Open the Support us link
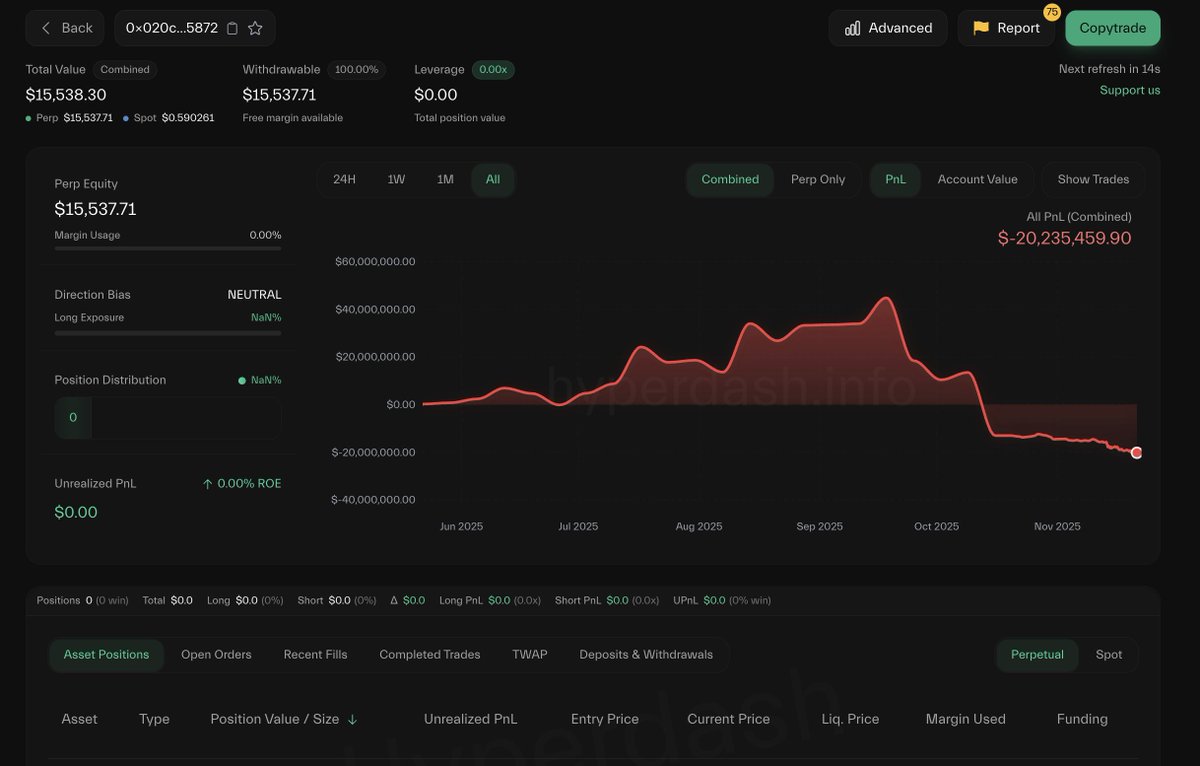The width and height of the screenshot is (1200, 766). (x=1130, y=90)
